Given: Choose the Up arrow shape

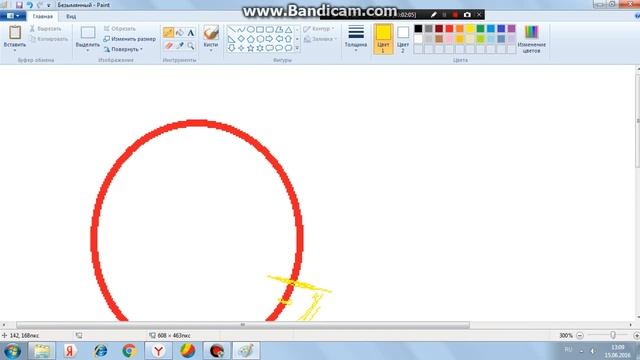Looking at the screenshot, I should pyautogui.click(x=289, y=39).
